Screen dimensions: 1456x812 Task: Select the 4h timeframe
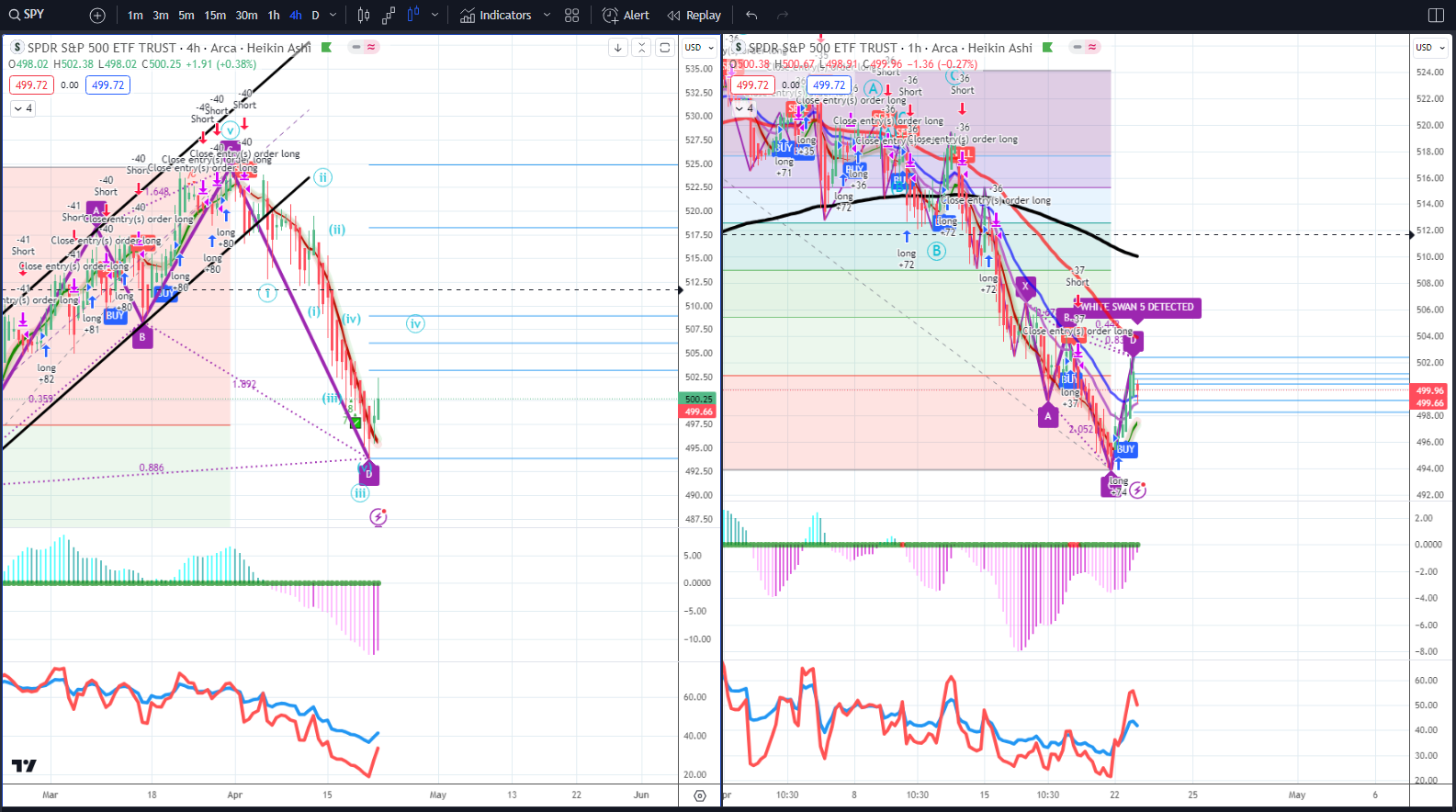coord(295,16)
